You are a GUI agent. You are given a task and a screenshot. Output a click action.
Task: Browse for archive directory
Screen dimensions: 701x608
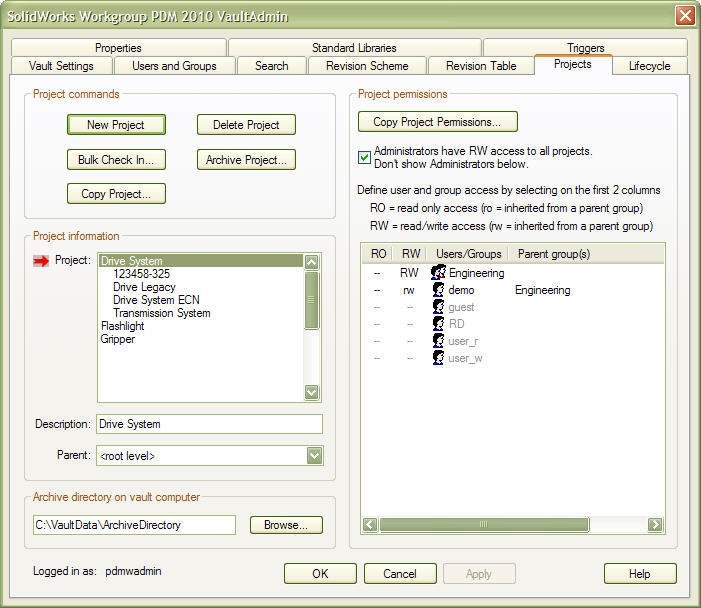pyautogui.click(x=286, y=525)
